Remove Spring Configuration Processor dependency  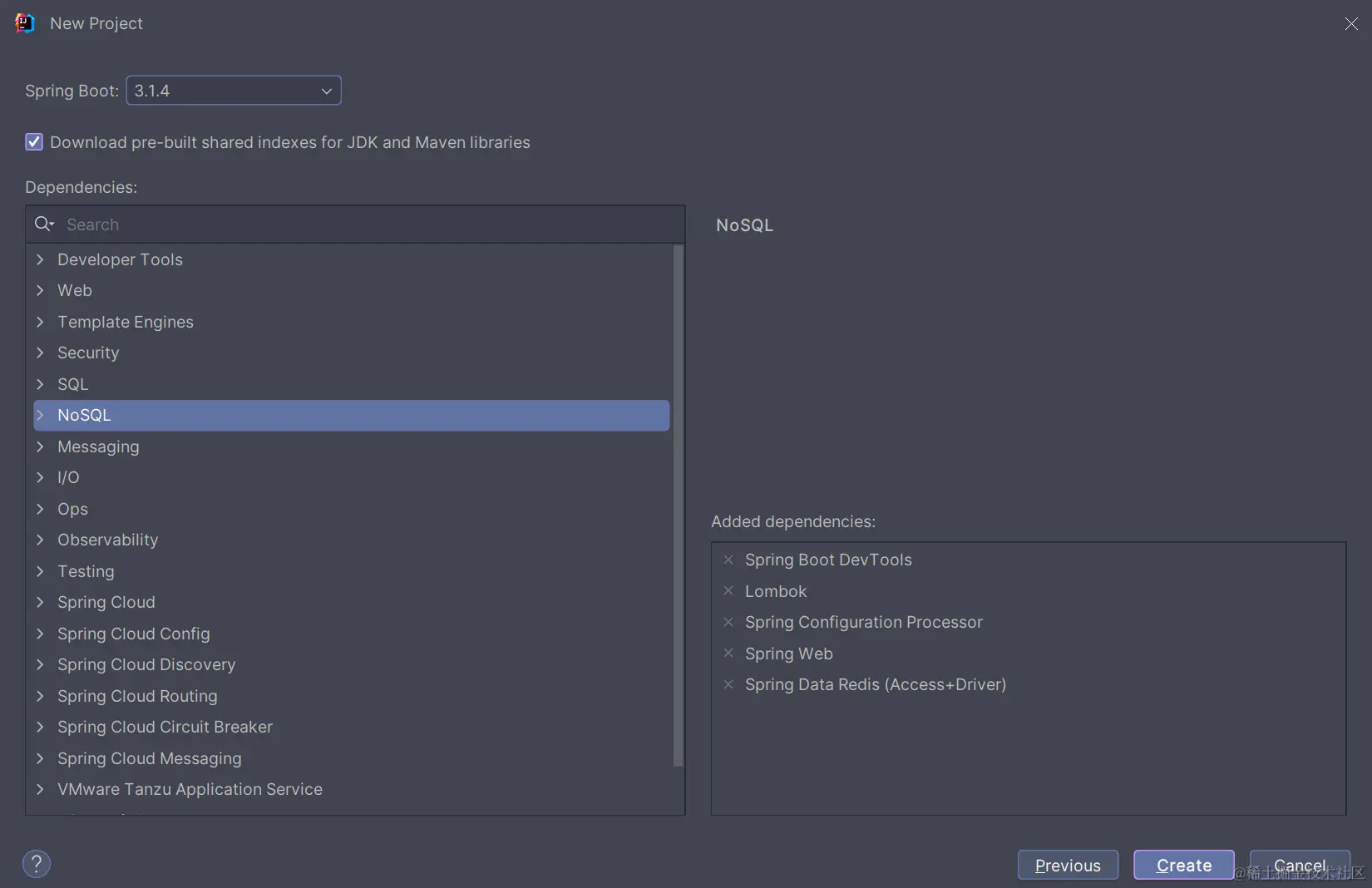coord(728,622)
